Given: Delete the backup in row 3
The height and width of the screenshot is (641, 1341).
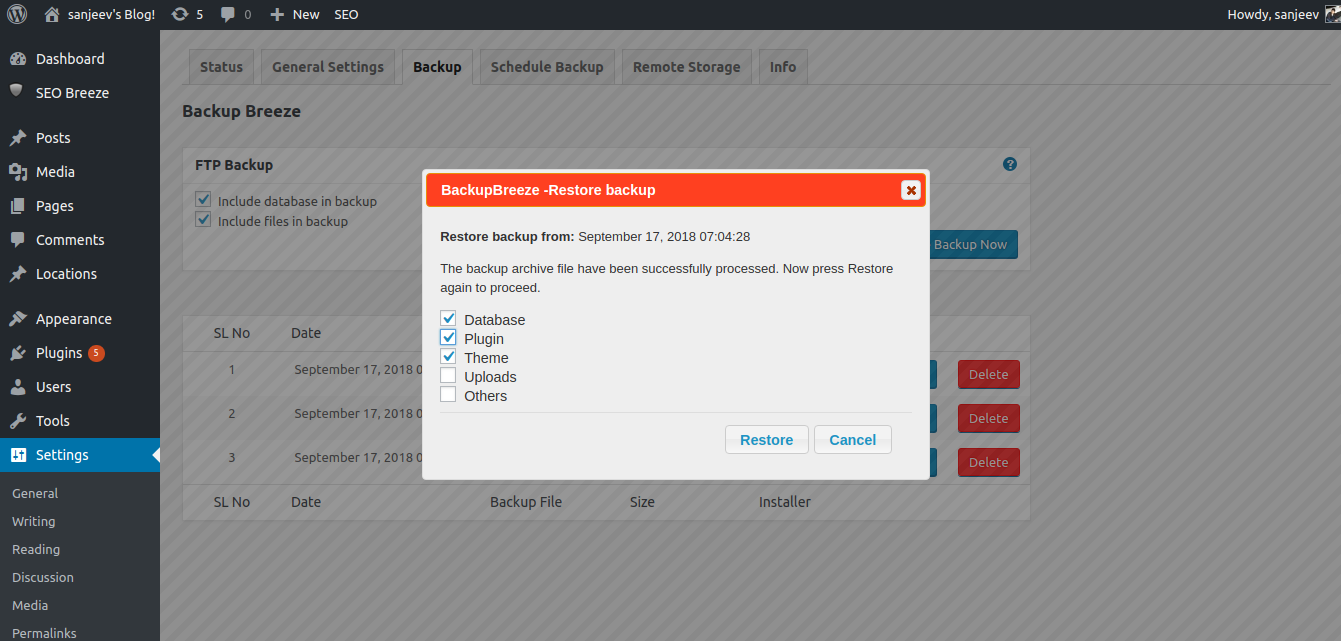Looking at the screenshot, I should point(989,463).
